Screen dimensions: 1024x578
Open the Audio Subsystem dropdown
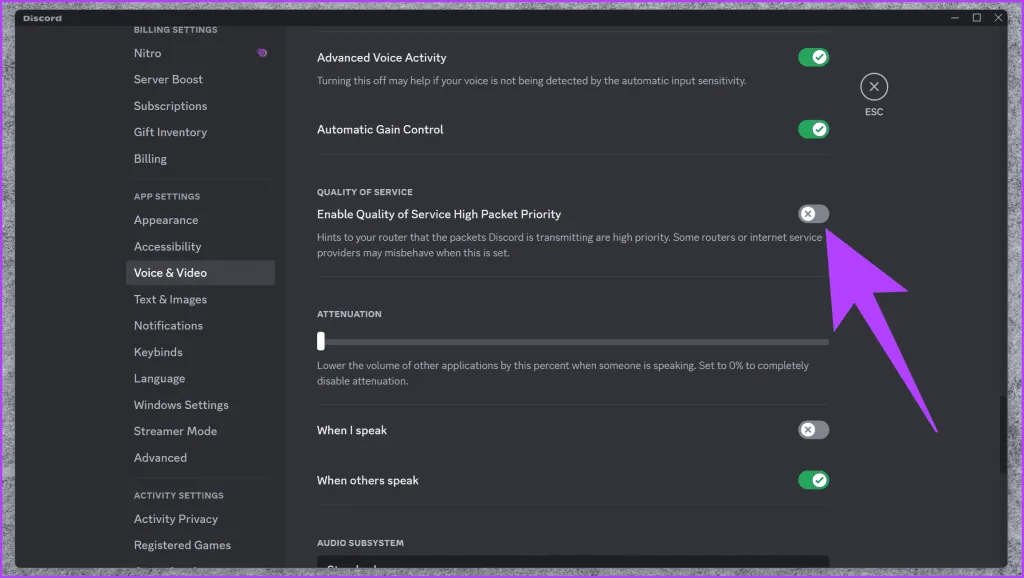[x=572, y=566]
